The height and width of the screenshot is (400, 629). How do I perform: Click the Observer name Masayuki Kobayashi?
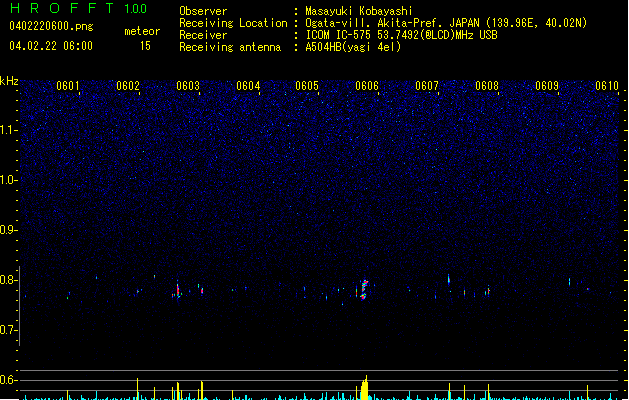(x=359, y=11)
